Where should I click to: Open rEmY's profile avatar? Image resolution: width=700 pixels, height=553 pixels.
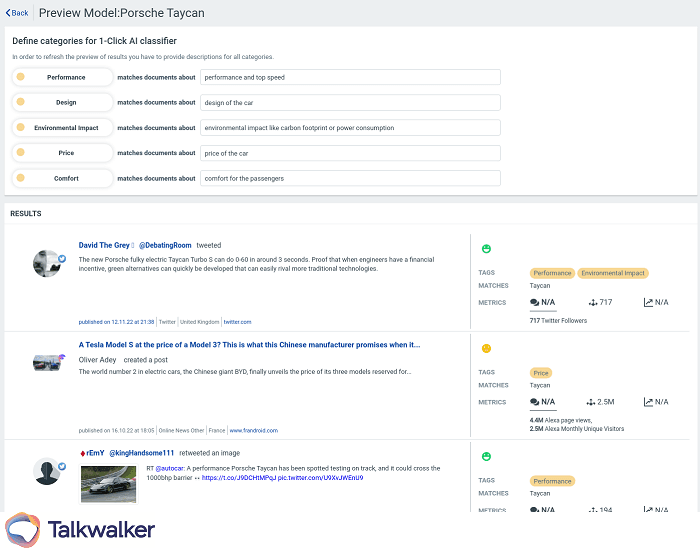click(47, 471)
